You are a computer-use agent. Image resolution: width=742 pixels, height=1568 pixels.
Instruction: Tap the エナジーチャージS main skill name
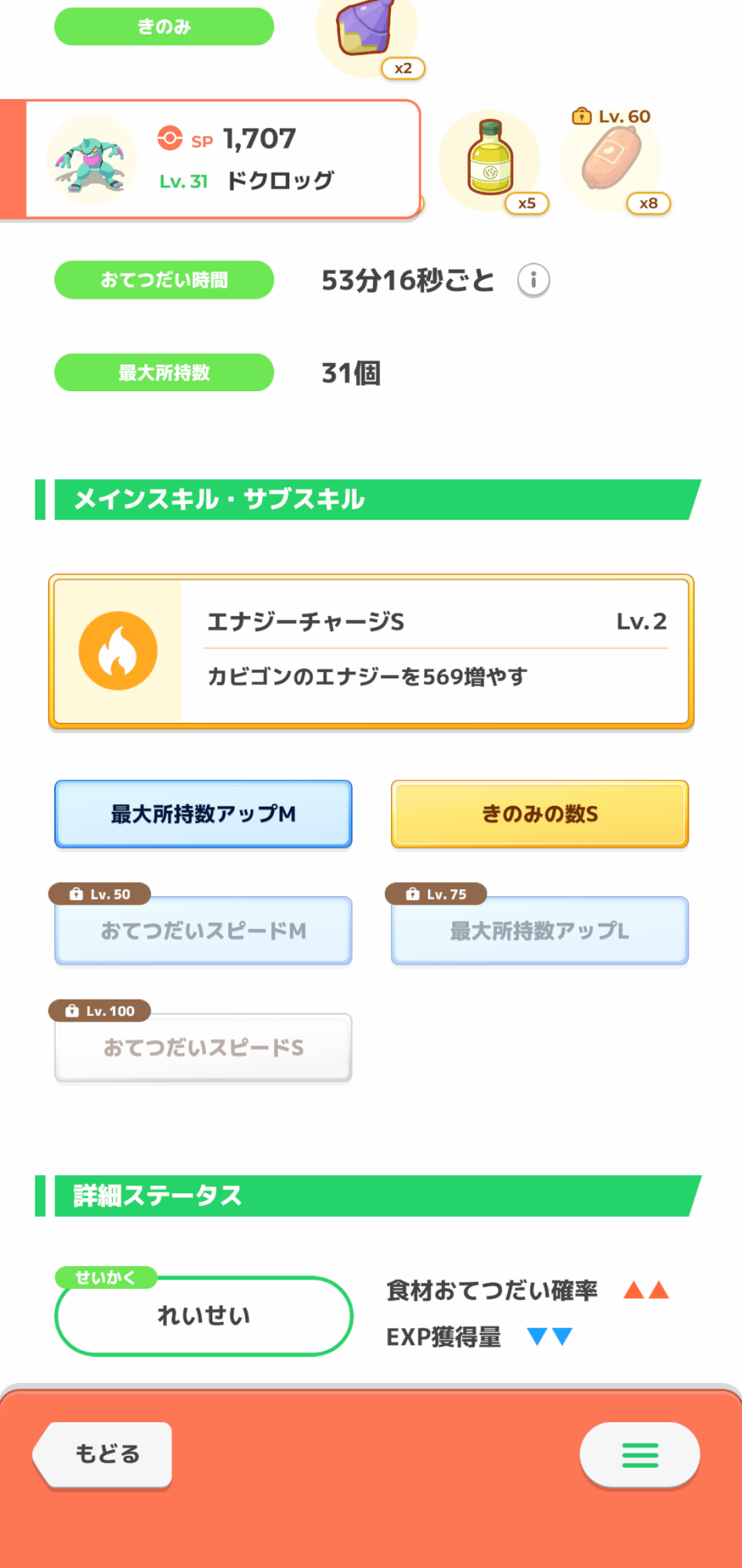[306, 622]
